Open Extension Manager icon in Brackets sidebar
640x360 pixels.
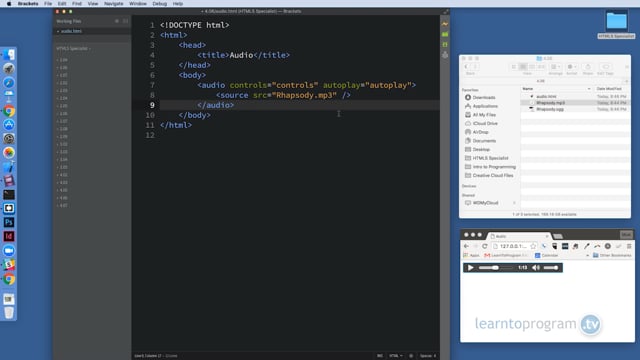pyautogui.click(x=445, y=34)
